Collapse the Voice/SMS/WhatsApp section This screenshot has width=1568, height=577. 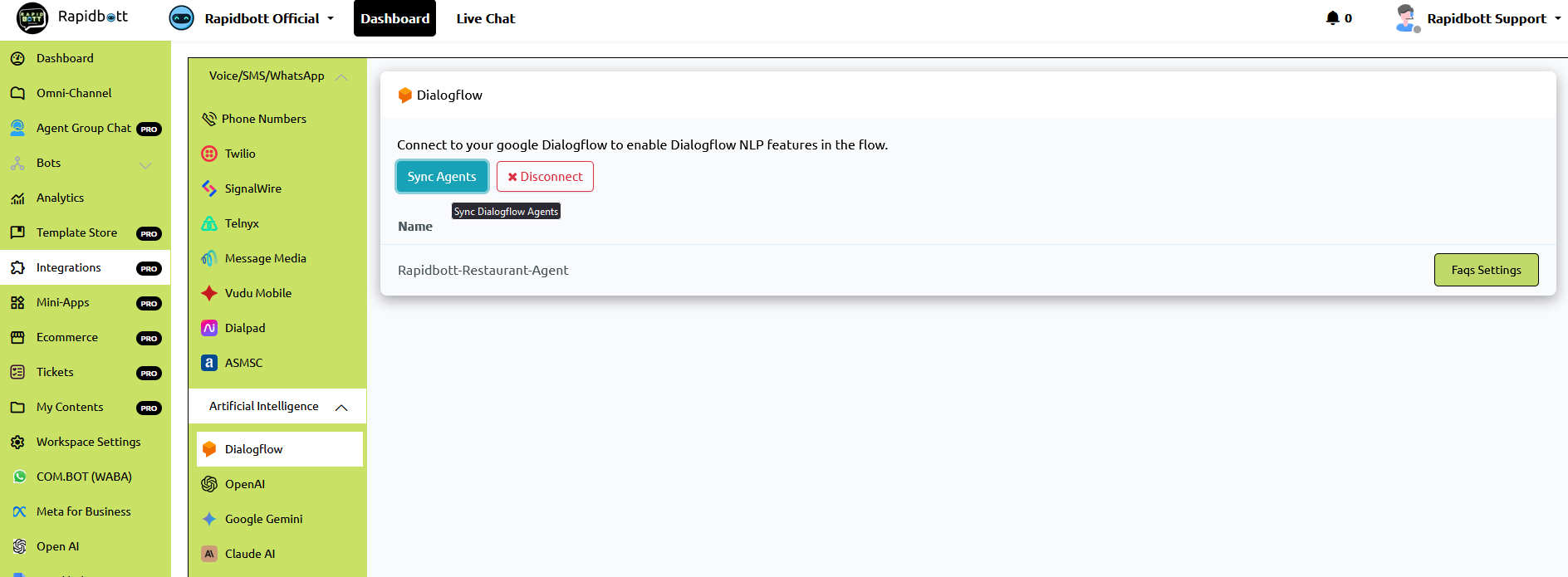[341, 76]
